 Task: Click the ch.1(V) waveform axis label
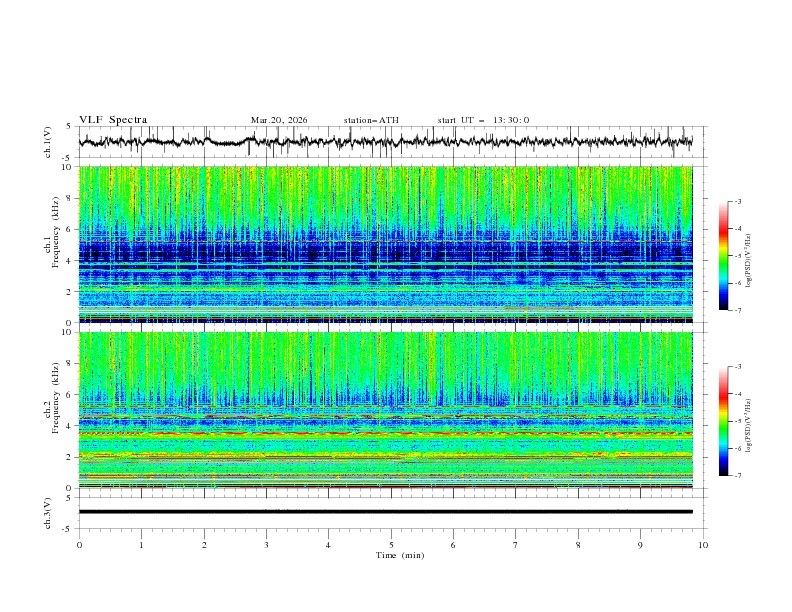pyautogui.click(x=49, y=142)
